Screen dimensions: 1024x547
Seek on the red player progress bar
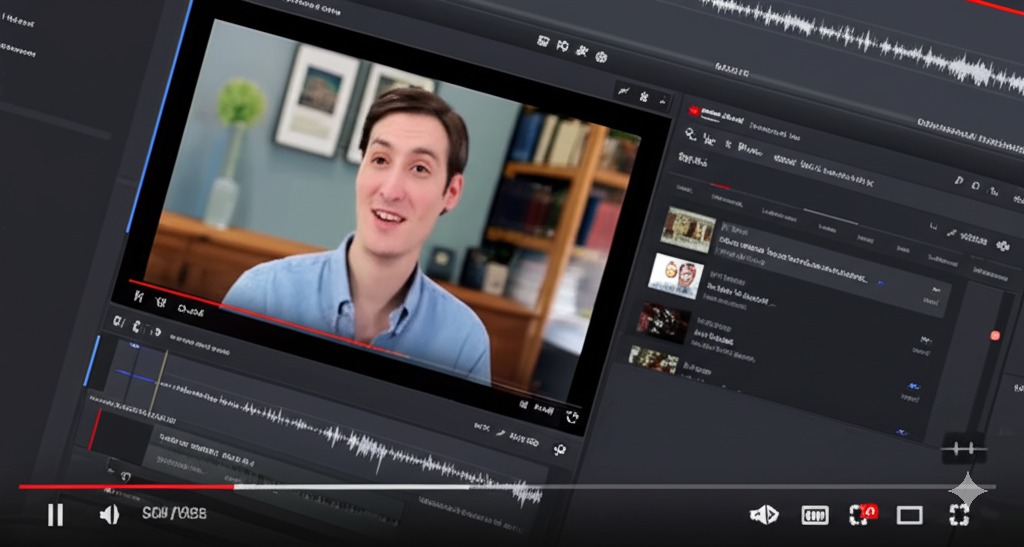point(126,486)
